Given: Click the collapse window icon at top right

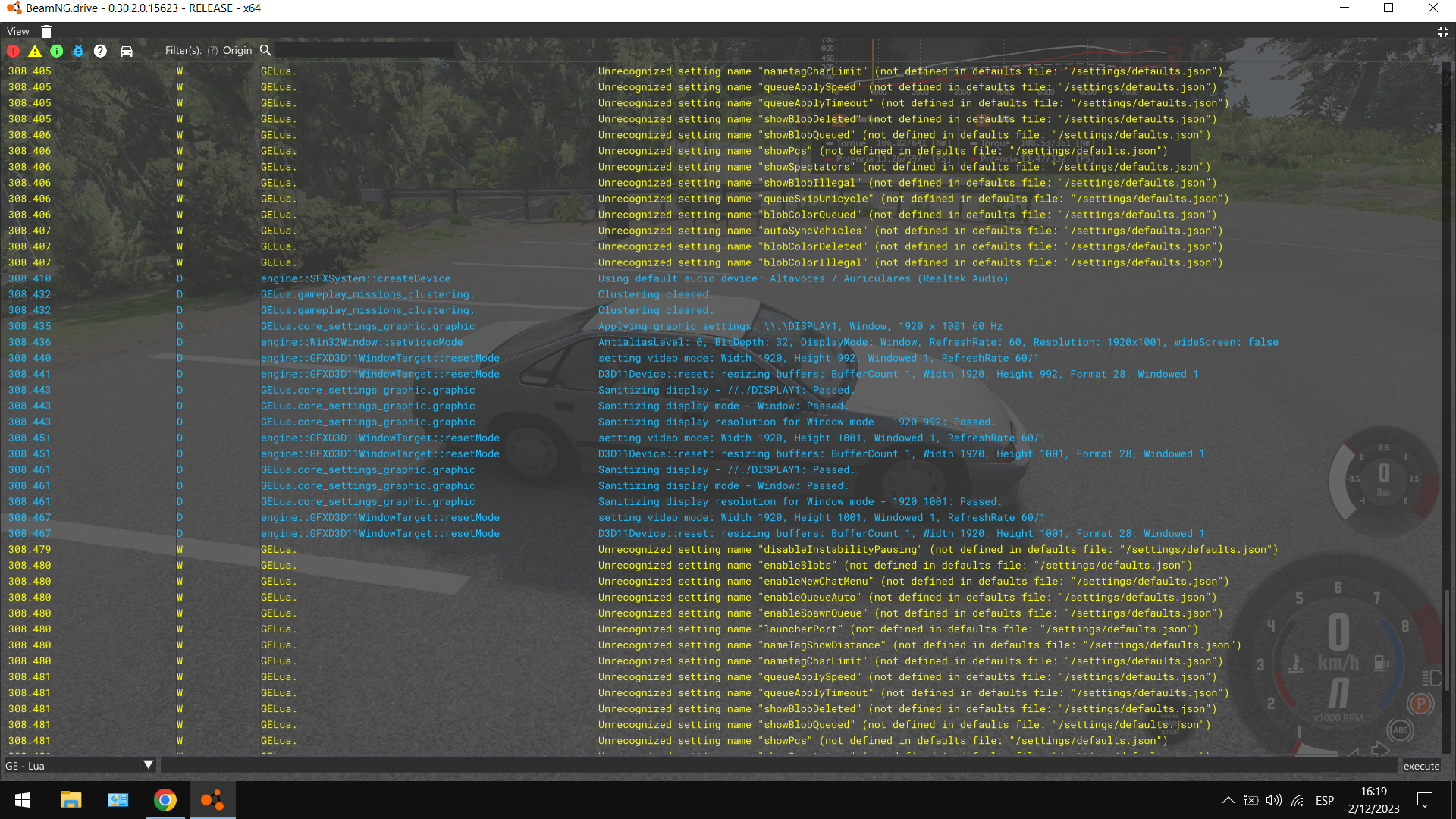Looking at the screenshot, I should (x=1442, y=31).
